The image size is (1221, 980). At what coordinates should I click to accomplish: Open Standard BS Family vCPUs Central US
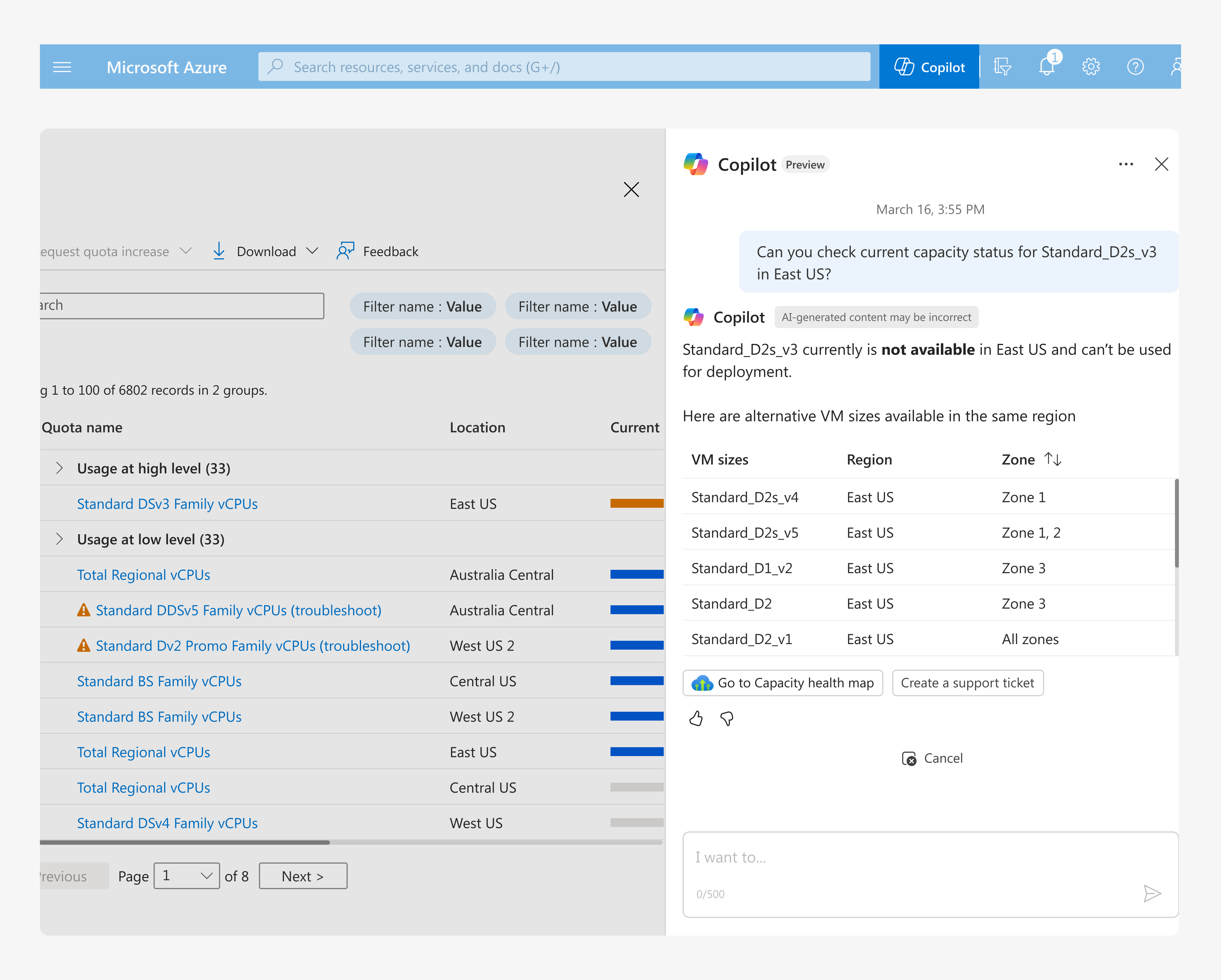(159, 681)
